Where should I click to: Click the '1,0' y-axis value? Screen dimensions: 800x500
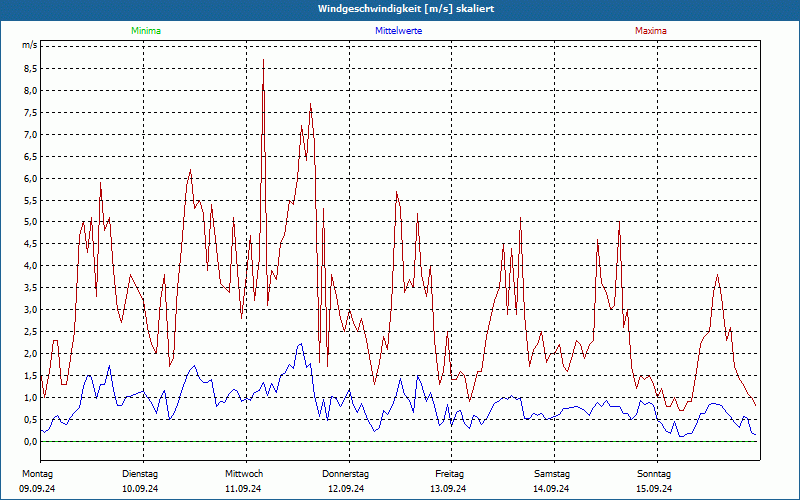tap(30, 397)
